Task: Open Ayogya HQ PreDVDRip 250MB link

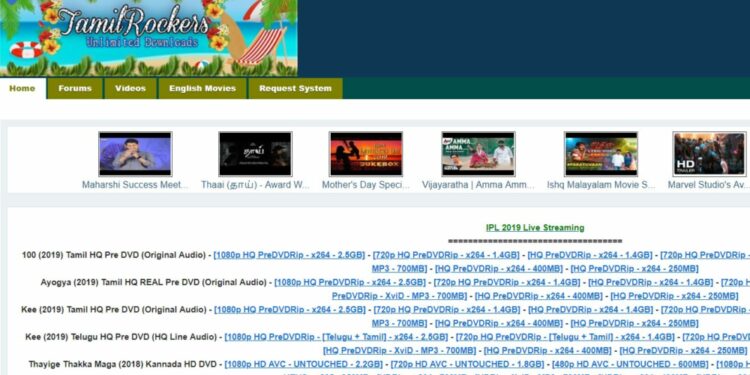Action: 674,296
